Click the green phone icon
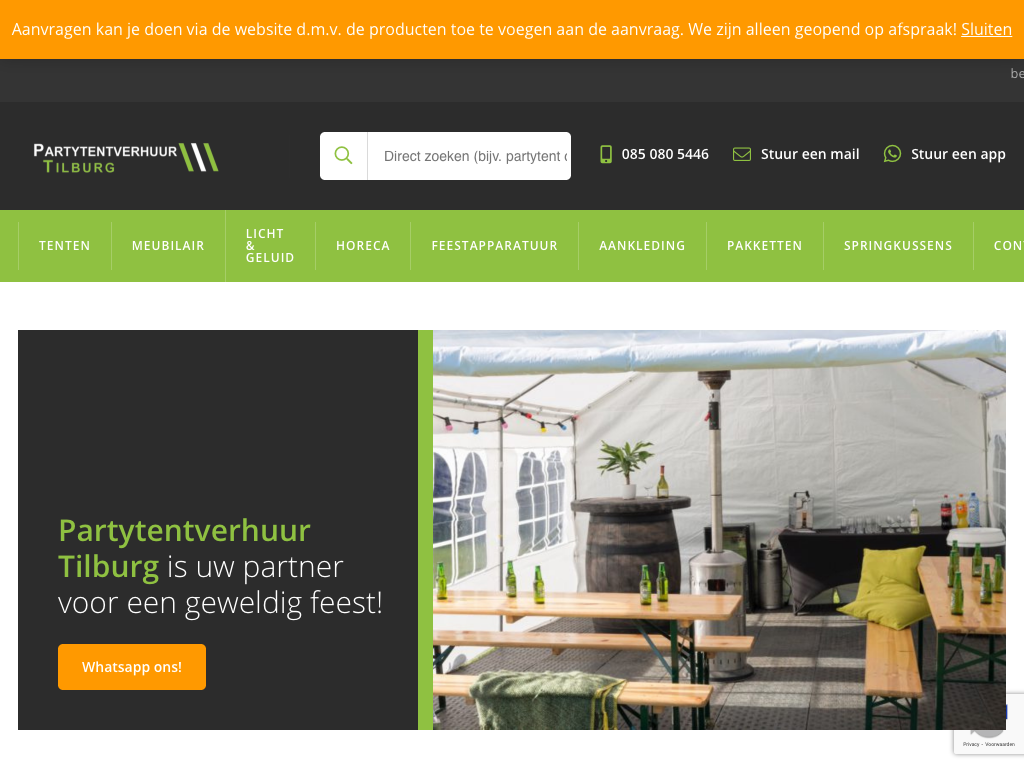 click(x=606, y=154)
